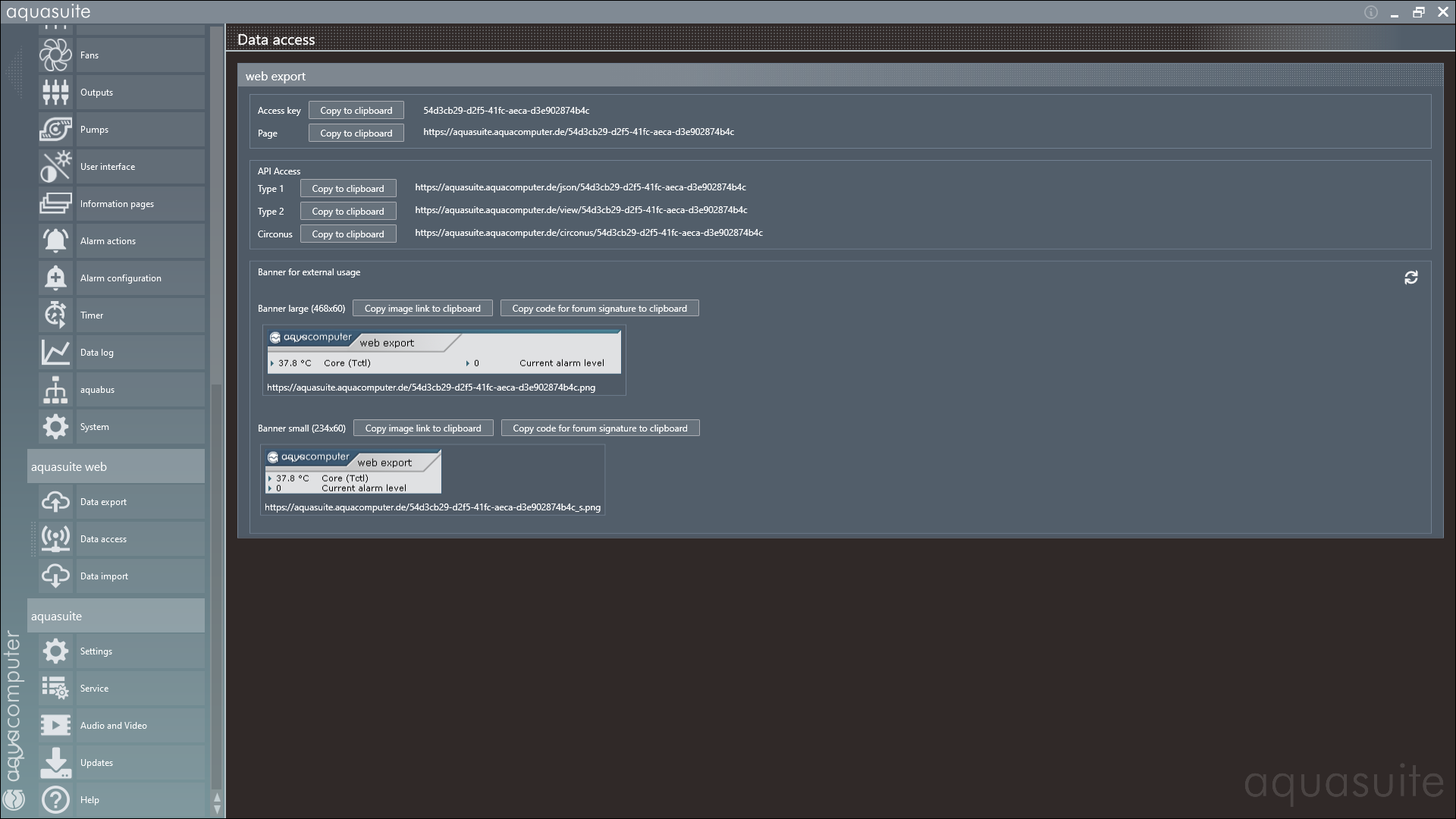
Task: Open the Outputs sliders icon
Action: pyautogui.click(x=55, y=93)
